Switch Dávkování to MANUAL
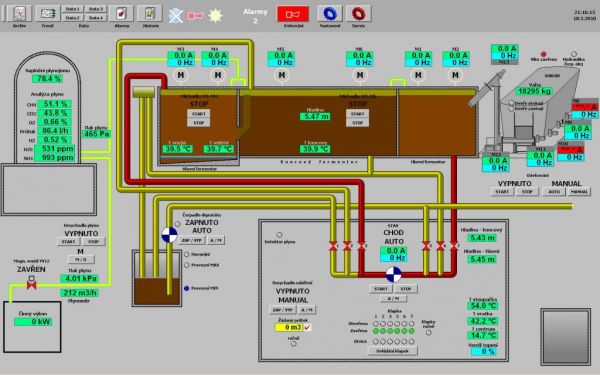 pyautogui.click(x=579, y=191)
